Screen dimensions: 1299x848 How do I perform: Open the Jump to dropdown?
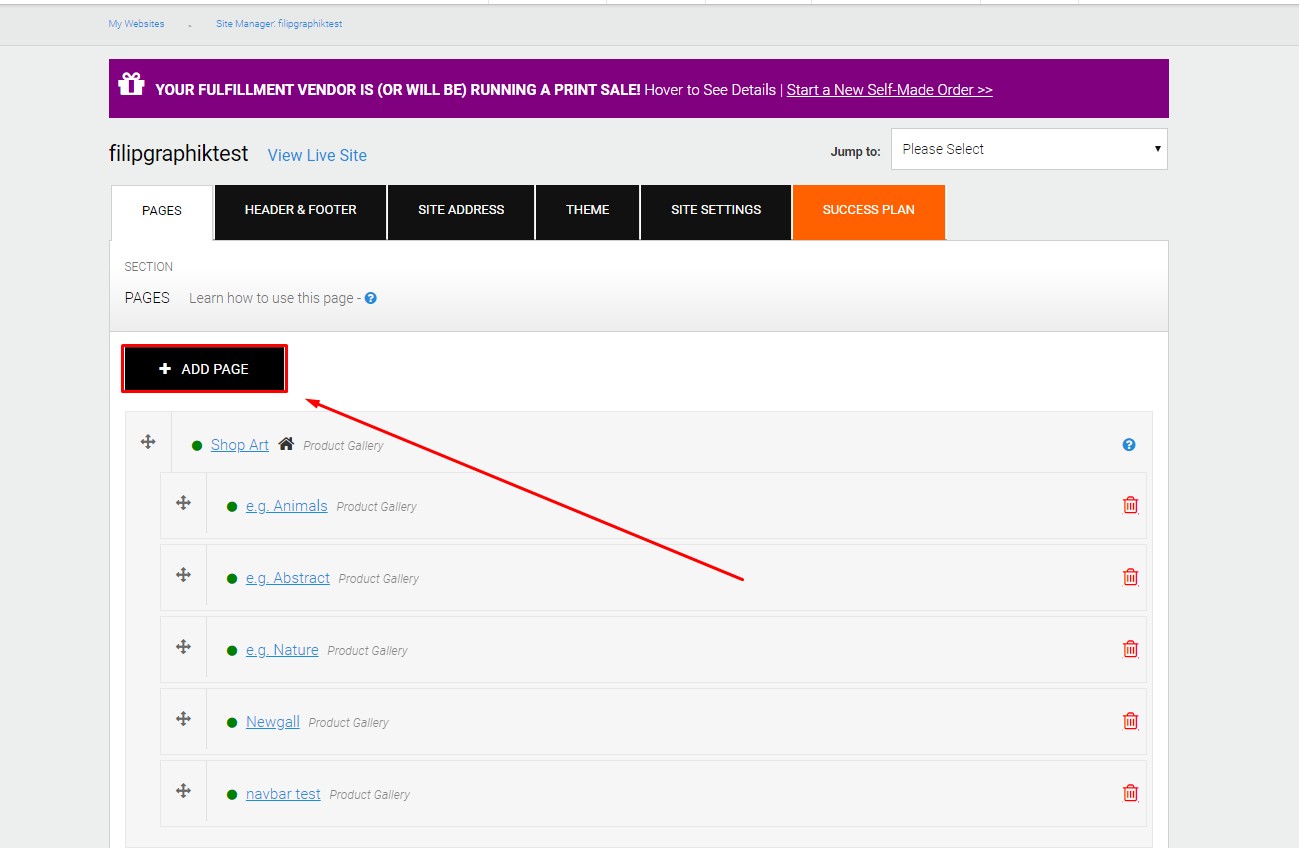(x=1029, y=149)
